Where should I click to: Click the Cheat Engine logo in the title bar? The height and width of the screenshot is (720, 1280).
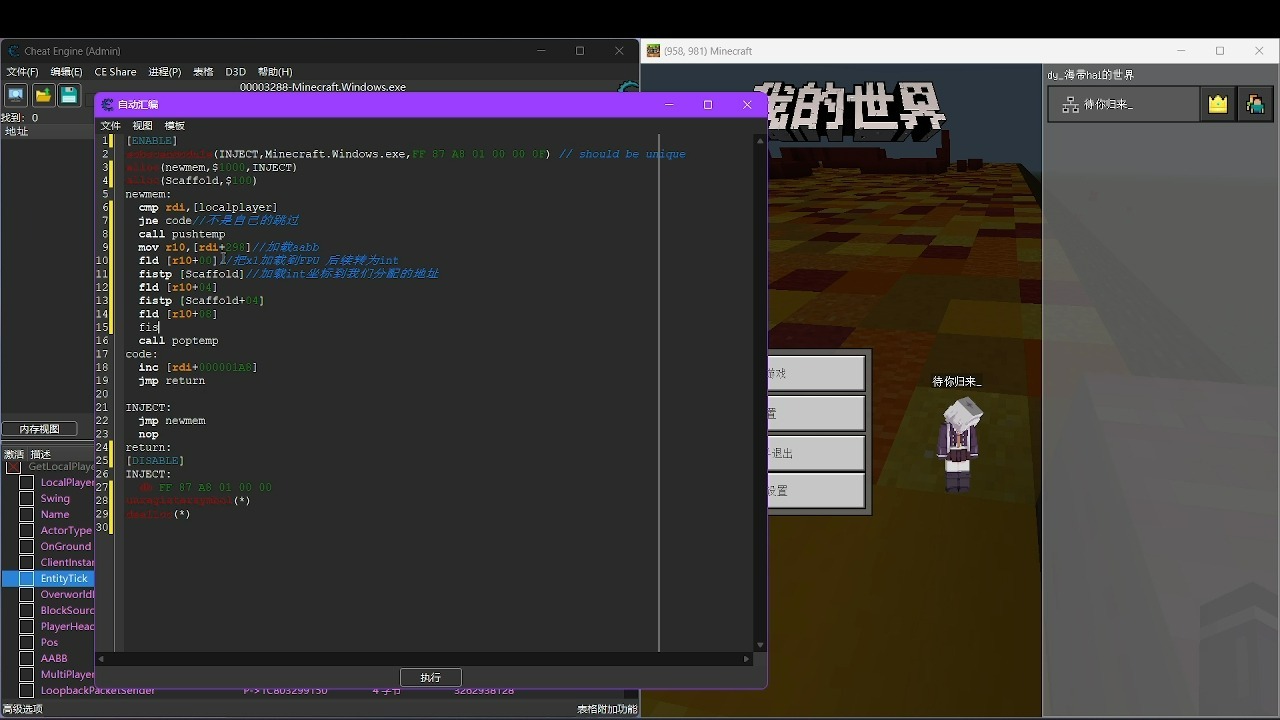[13, 51]
